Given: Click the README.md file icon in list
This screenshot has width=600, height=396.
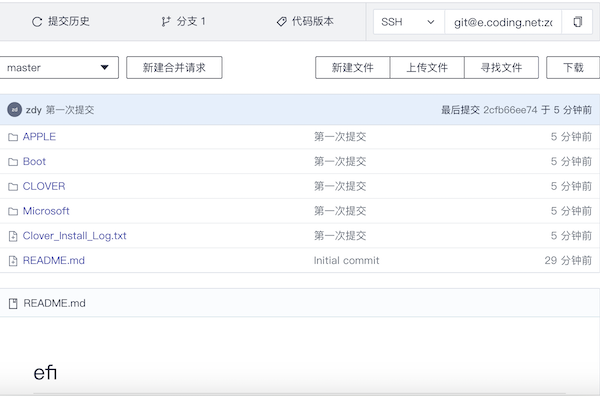Looking at the screenshot, I should (x=13, y=261).
